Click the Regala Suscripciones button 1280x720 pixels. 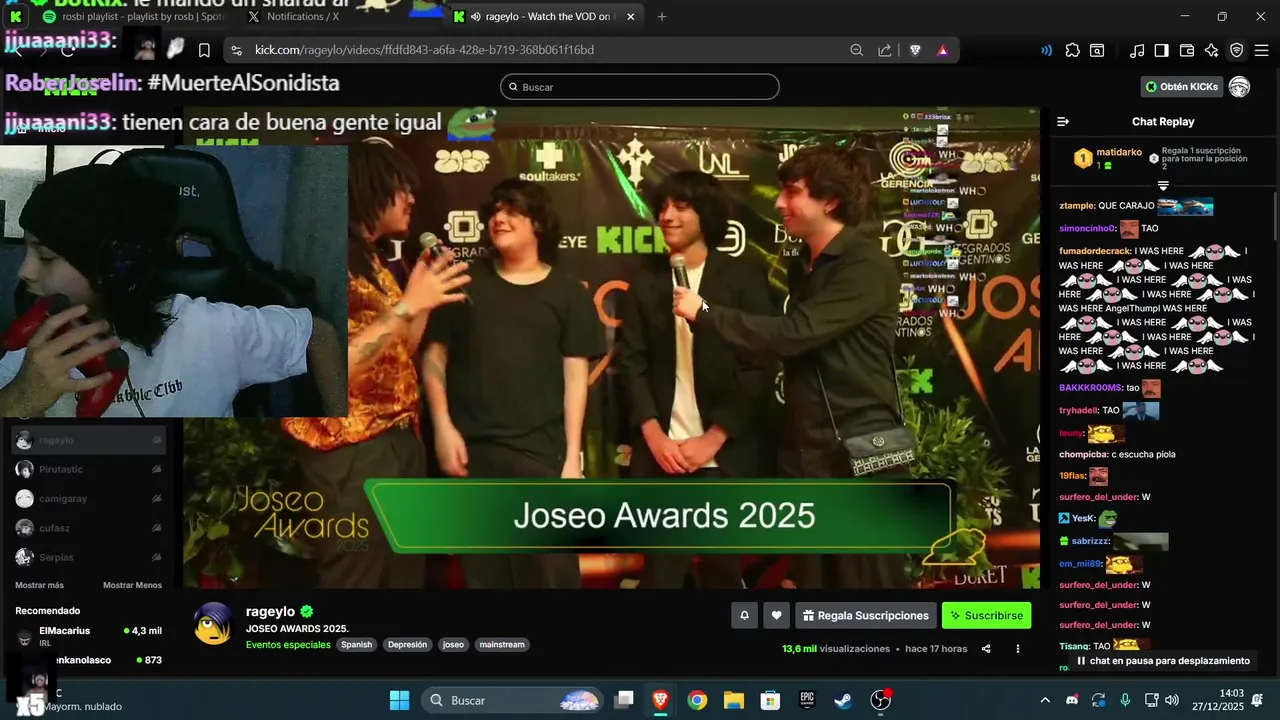click(x=865, y=615)
